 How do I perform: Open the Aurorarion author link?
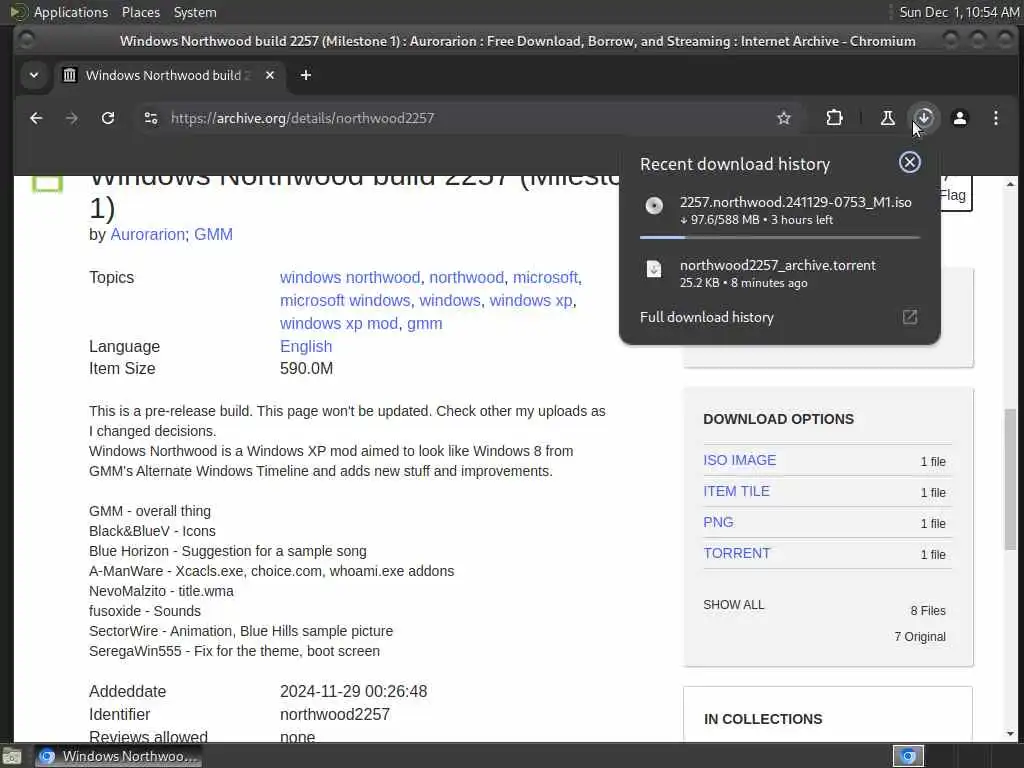click(x=148, y=234)
